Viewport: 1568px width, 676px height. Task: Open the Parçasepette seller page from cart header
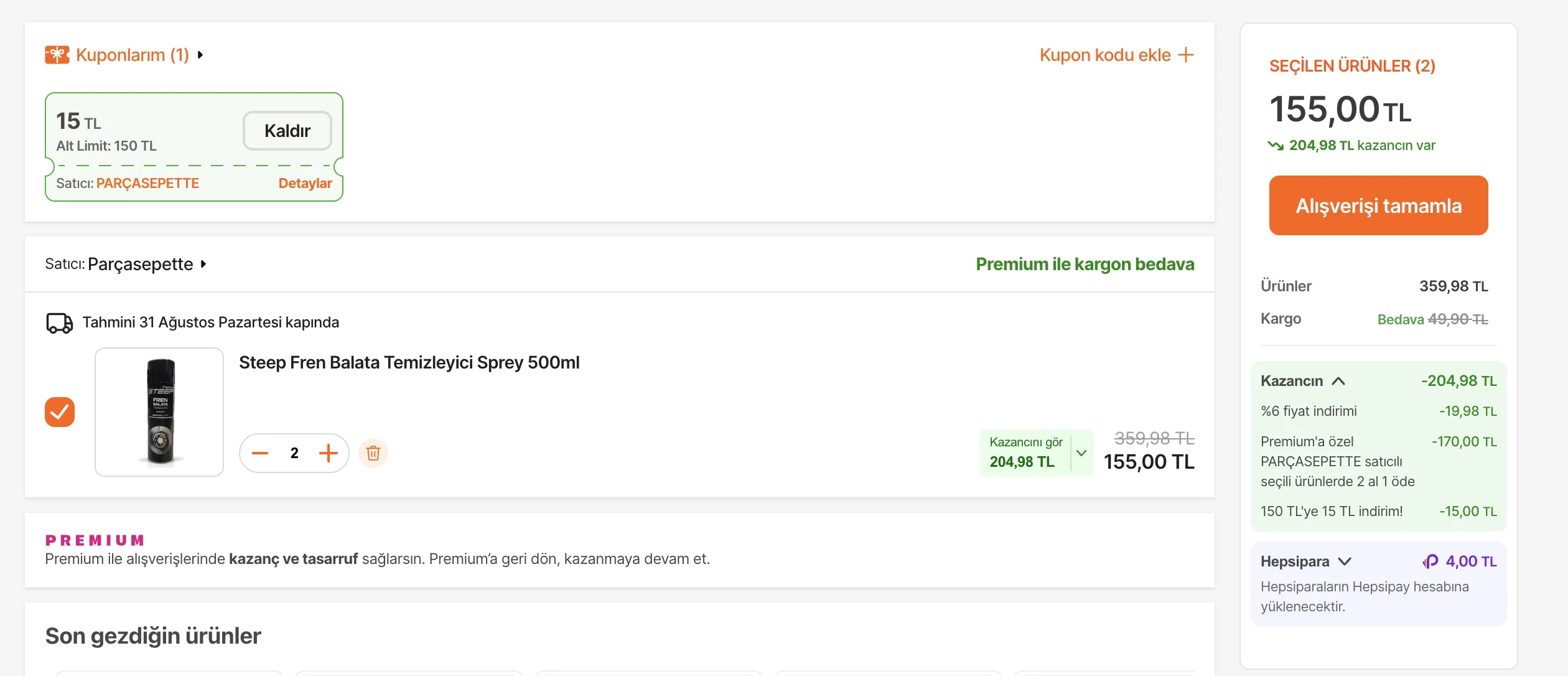[x=140, y=264]
